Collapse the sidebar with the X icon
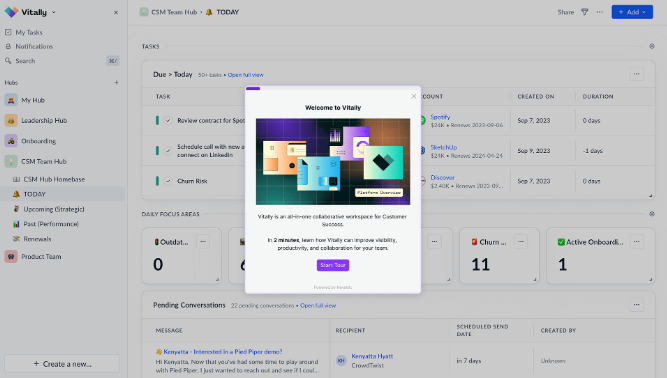This screenshot has height=378, width=667. click(x=116, y=13)
